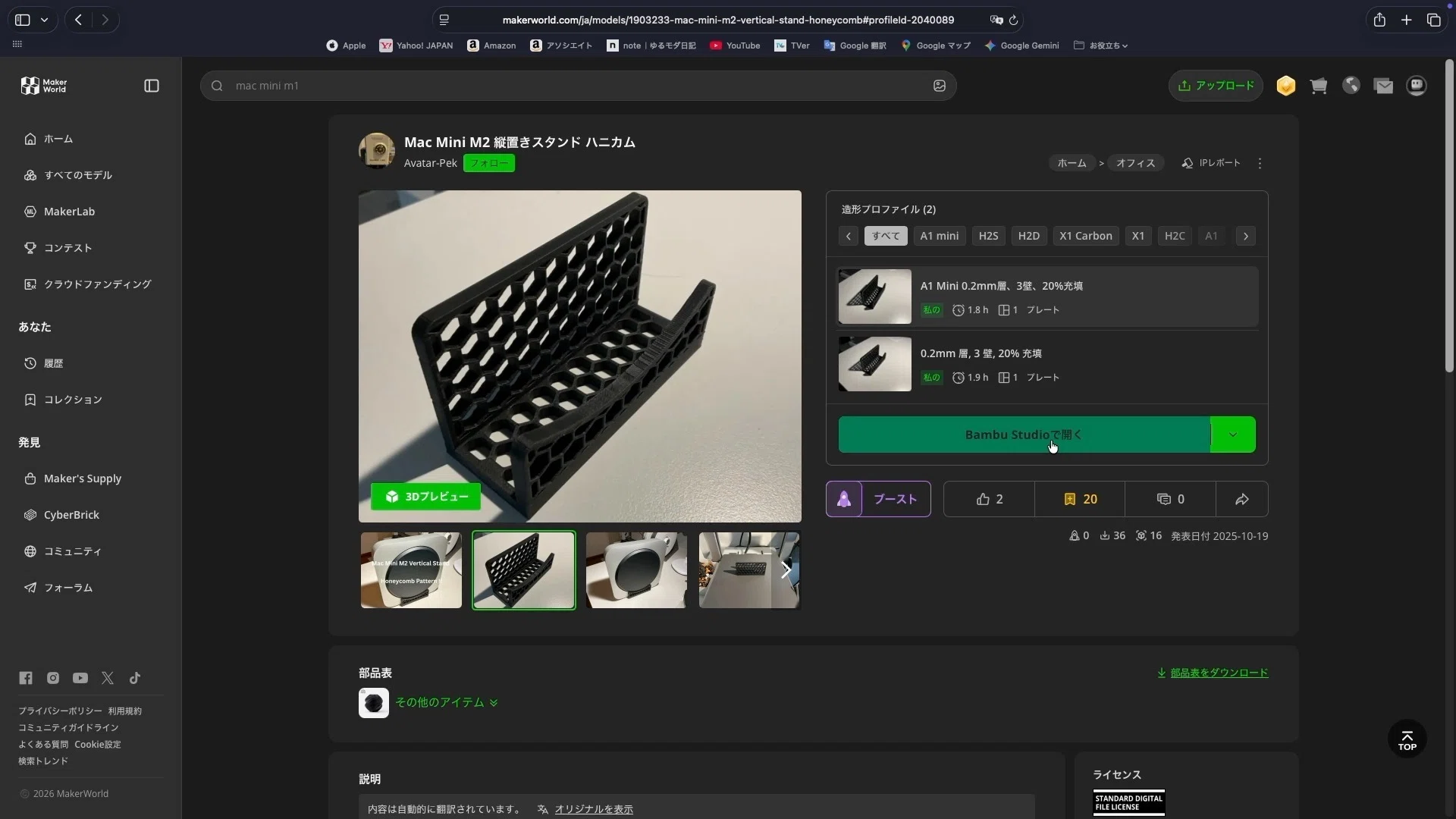The width and height of the screenshot is (1456, 819).
Task: Click the アップロード button
Action: [x=1216, y=86]
